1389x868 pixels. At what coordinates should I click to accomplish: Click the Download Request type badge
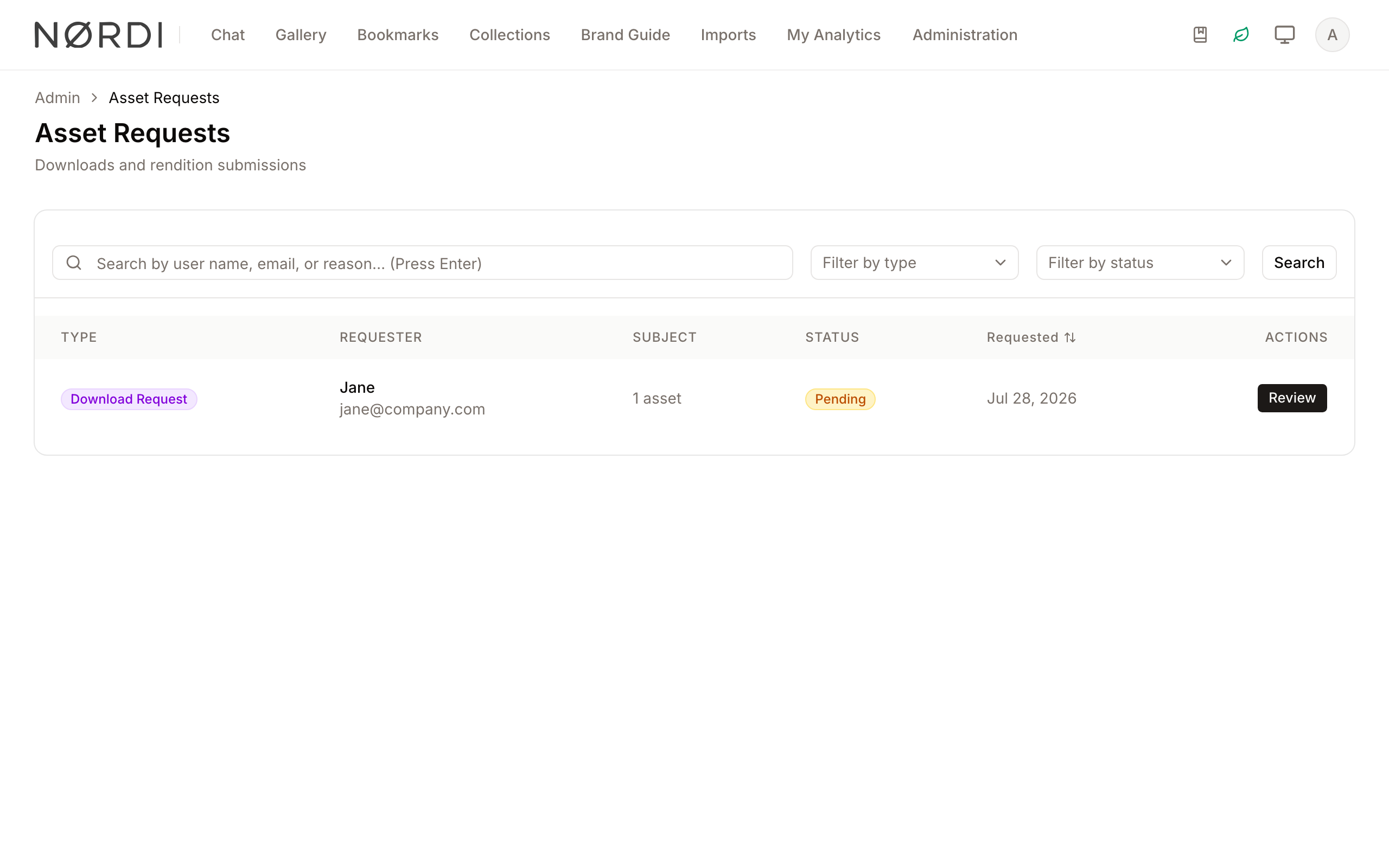click(129, 399)
